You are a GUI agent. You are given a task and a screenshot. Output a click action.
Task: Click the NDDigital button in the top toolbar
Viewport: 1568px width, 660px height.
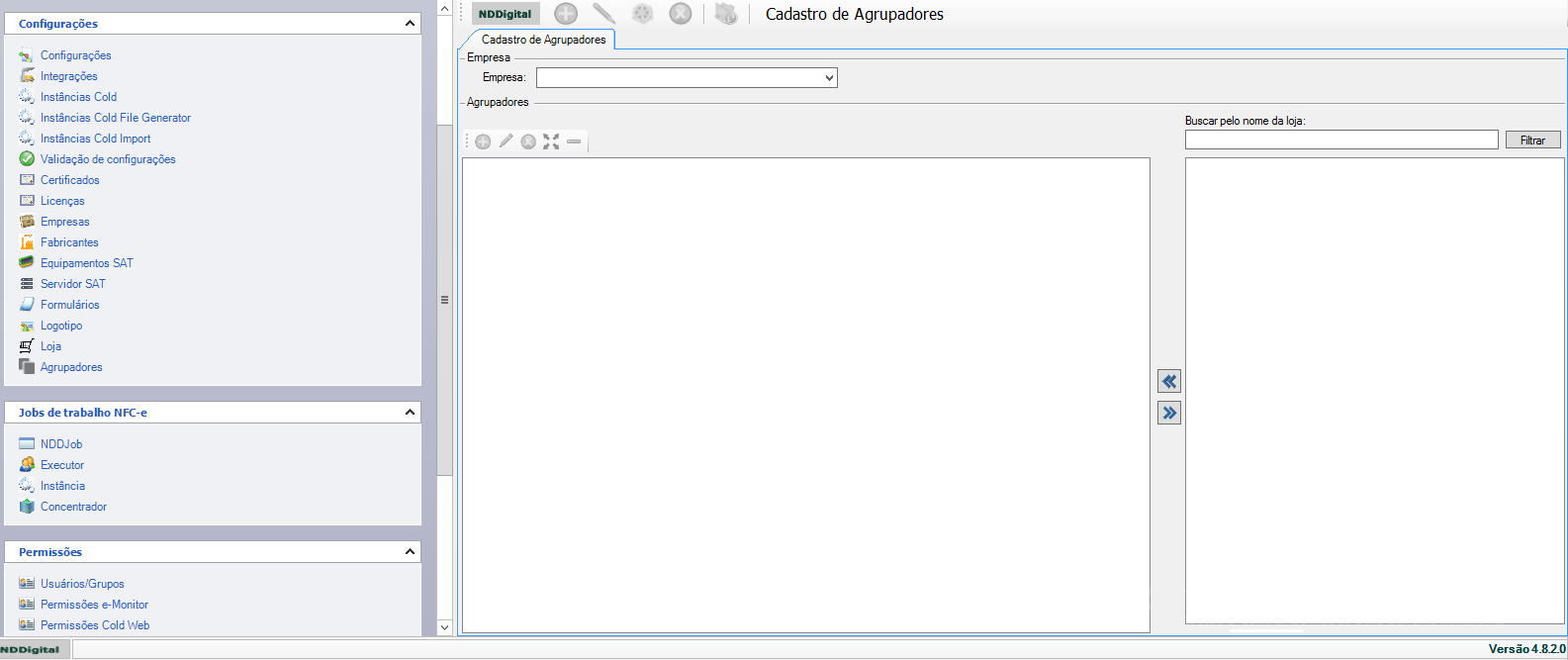click(505, 14)
